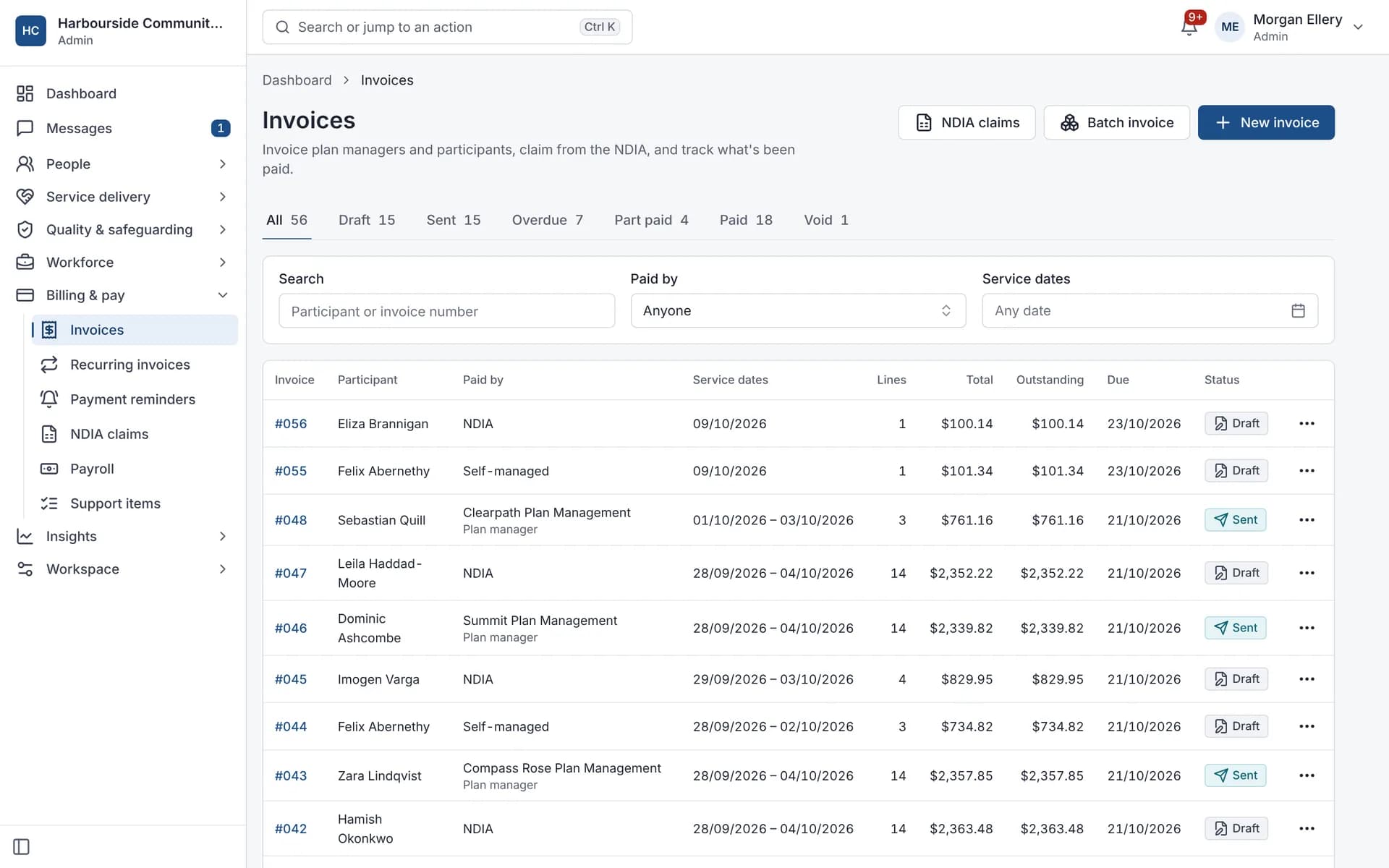Click the Invoices dollar icon in sidebar

(x=49, y=330)
